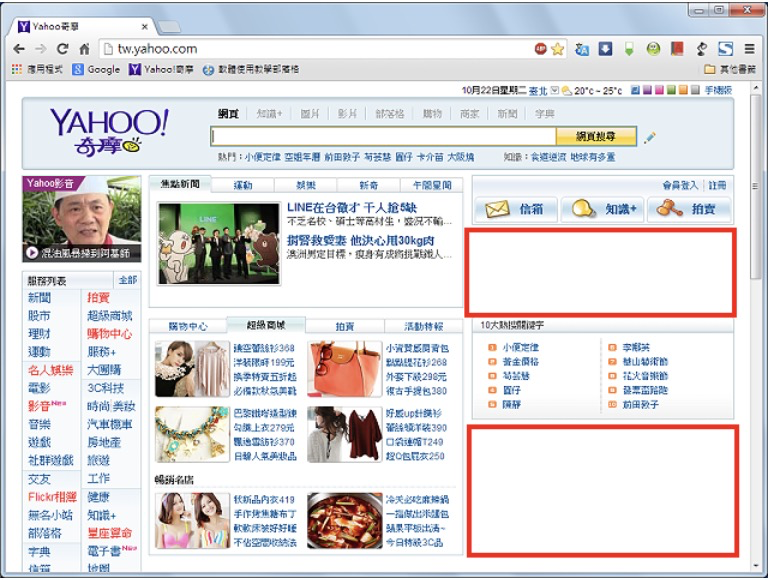Click the desk lamp extension icon
Screen dimensions: 772x580
click(702, 48)
